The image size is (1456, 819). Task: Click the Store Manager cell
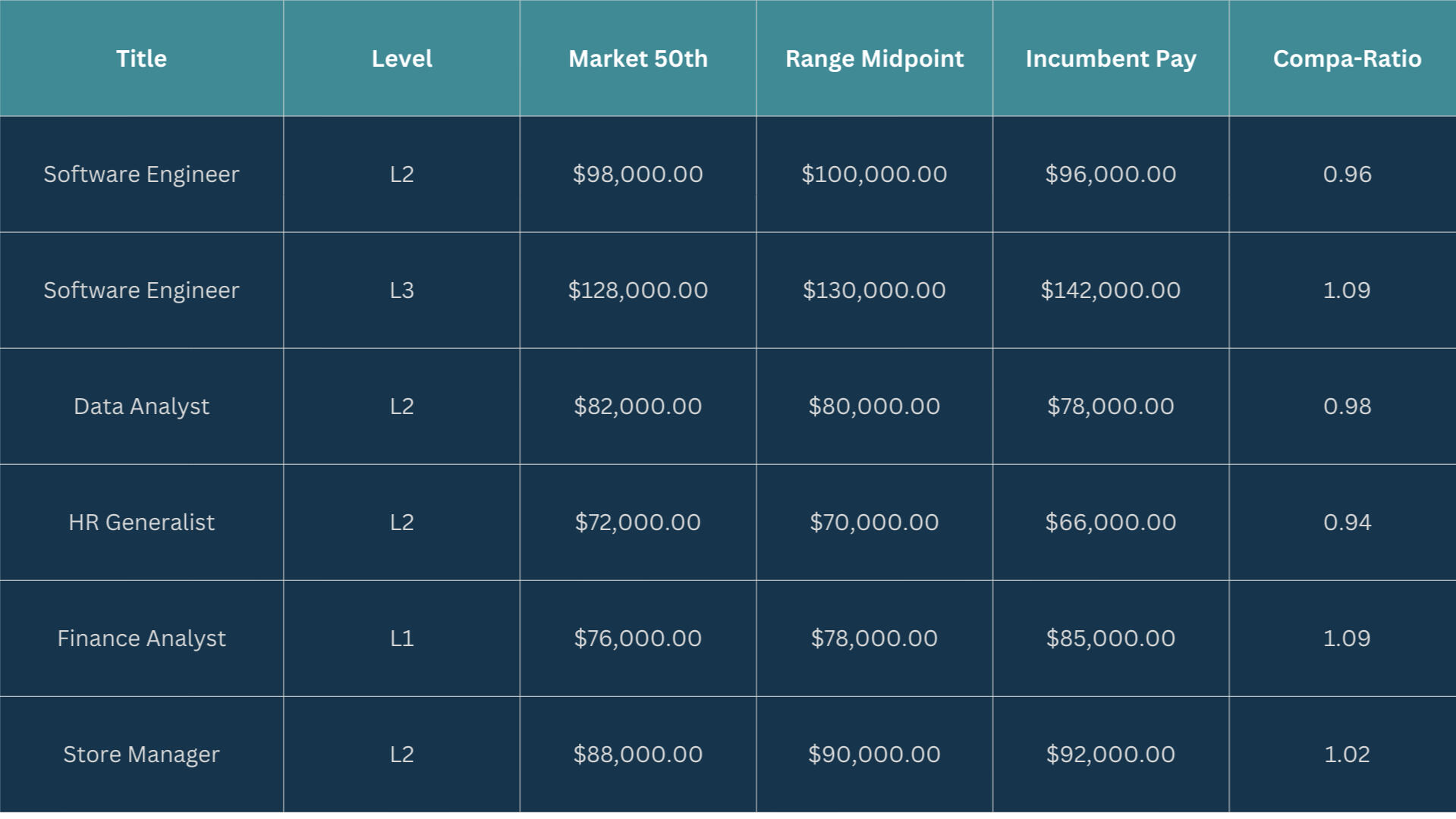tap(141, 755)
